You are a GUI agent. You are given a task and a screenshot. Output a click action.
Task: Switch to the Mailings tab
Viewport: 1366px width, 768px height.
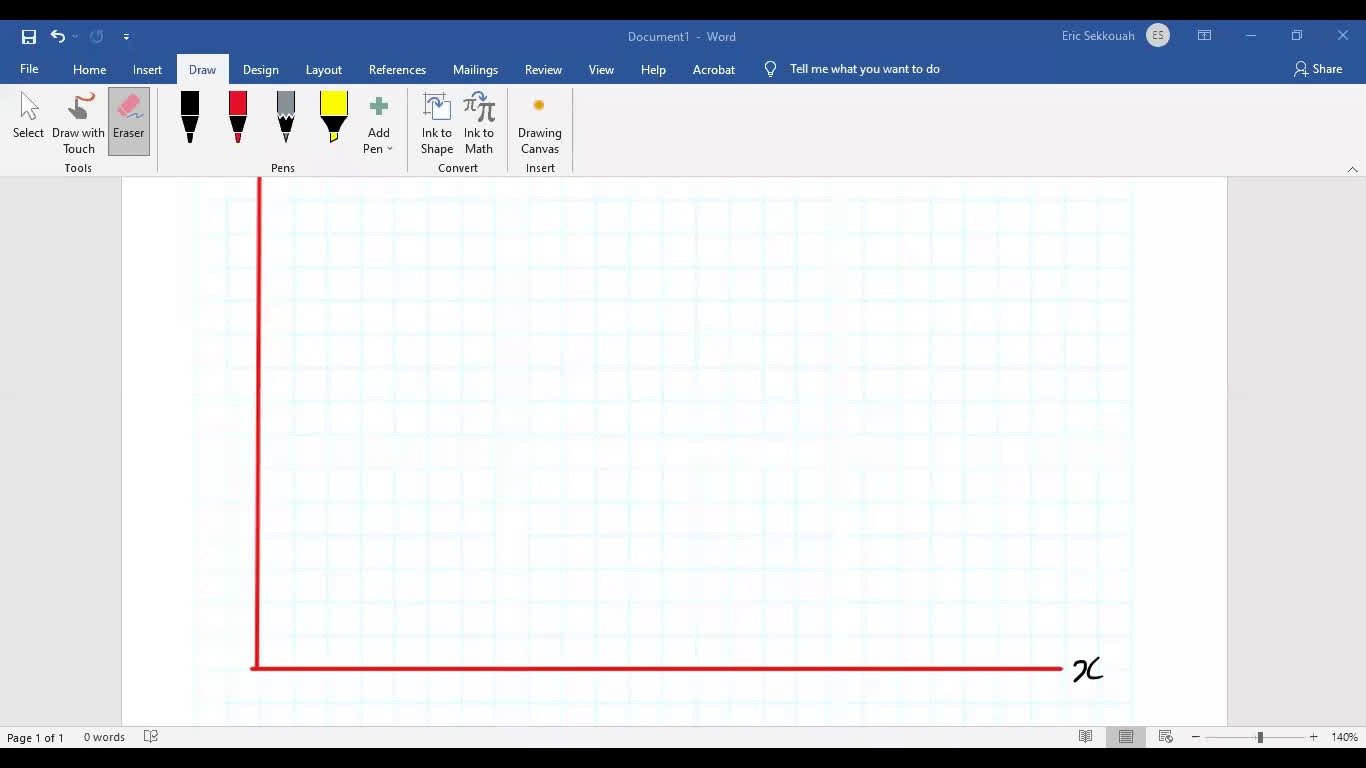(x=475, y=69)
